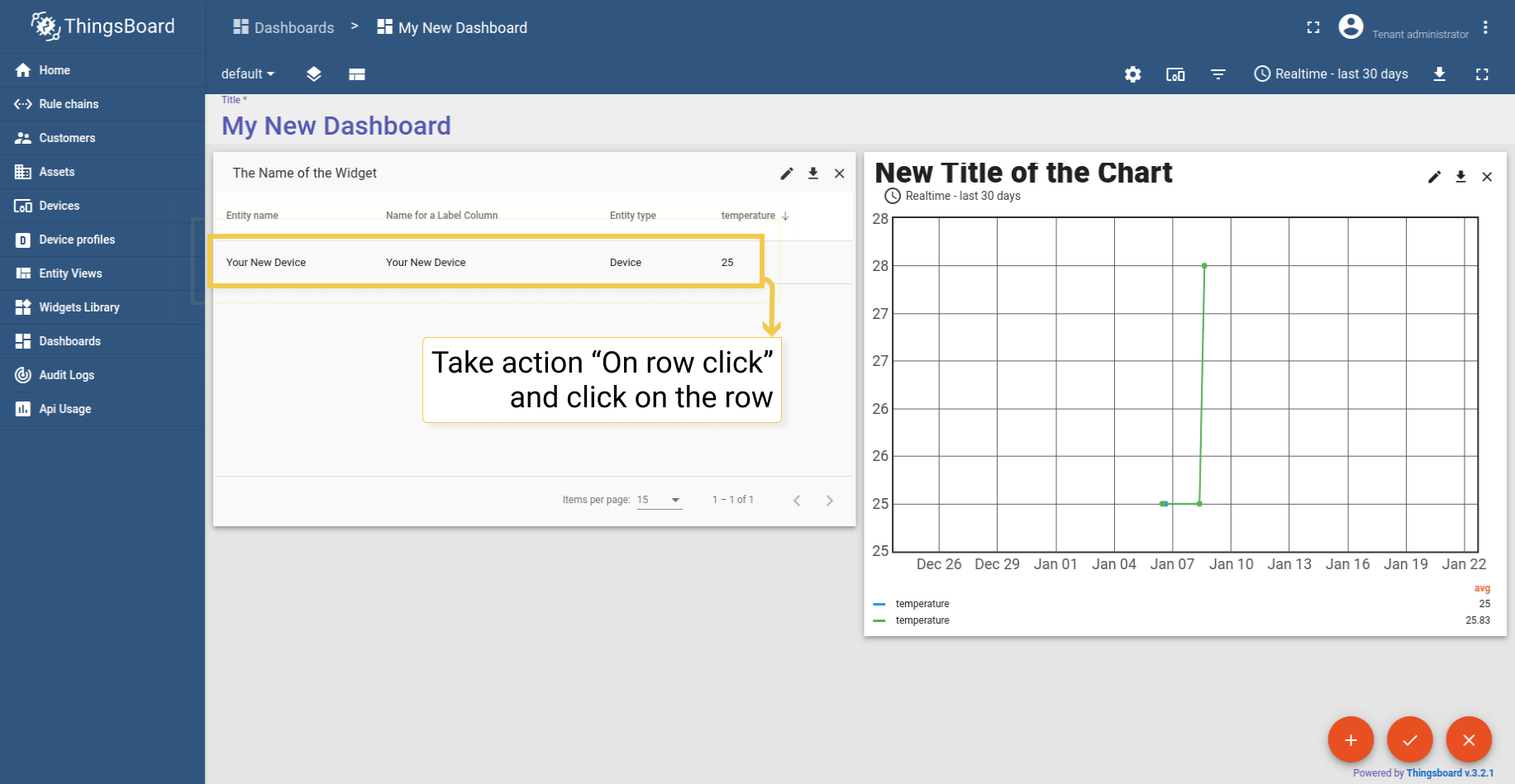Open dashboard settings gear
The height and width of the screenshot is (784, 1515).
pos(1133,74)
